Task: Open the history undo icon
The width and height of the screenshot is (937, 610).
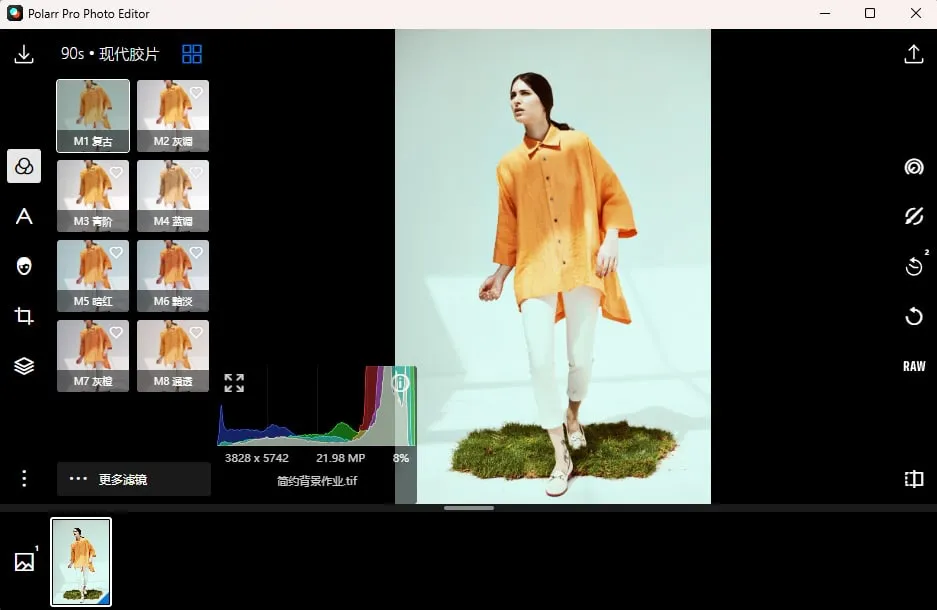Action: coord(913,266)
